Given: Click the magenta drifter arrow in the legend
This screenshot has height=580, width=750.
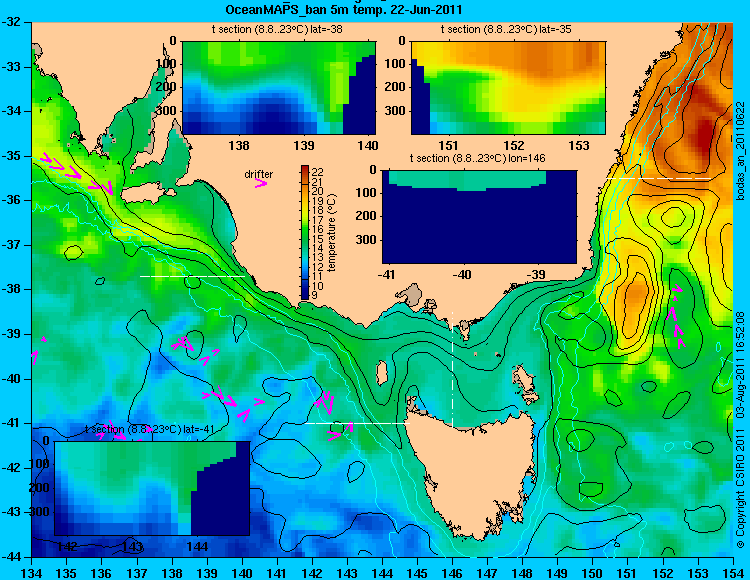Looking at the screenshot, I should (x=261, y=183).
